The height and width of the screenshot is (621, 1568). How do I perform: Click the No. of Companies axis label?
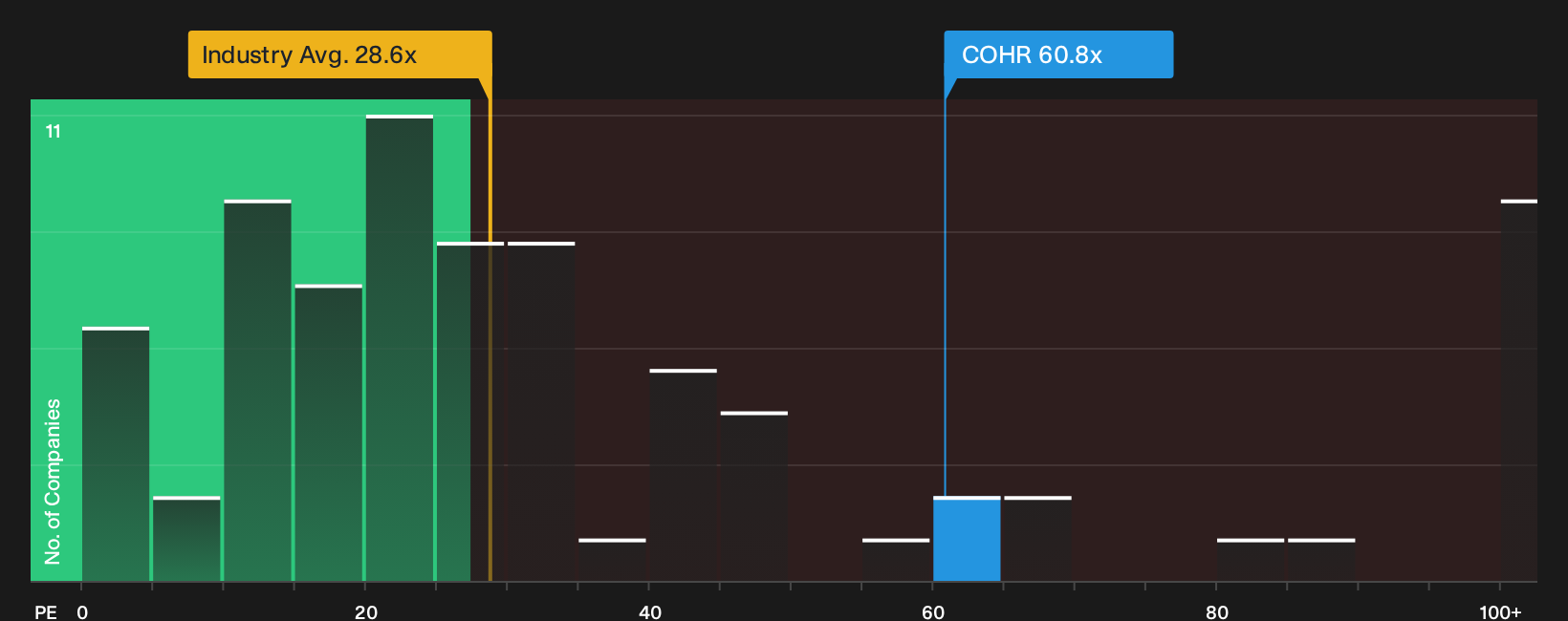[x=53, y=482]
